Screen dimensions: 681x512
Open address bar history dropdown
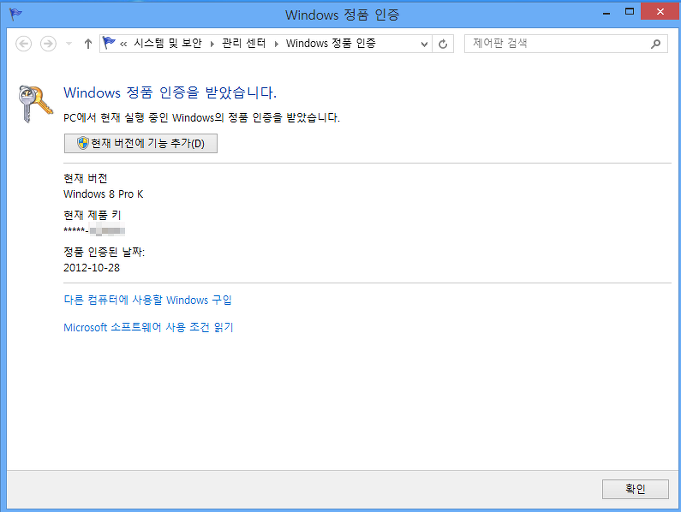click(424, 44)
